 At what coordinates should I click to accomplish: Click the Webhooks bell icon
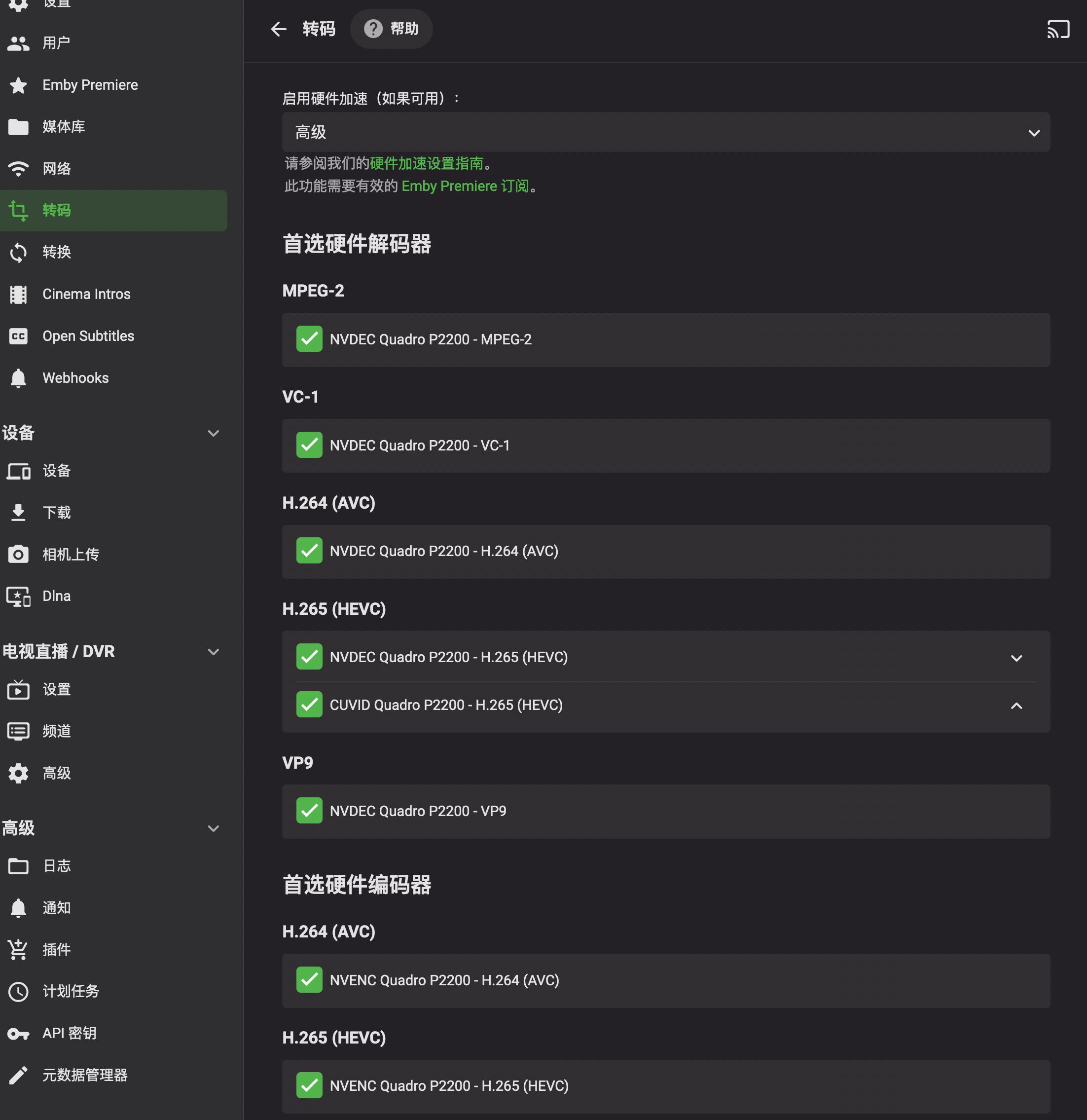tap(18, 378)
